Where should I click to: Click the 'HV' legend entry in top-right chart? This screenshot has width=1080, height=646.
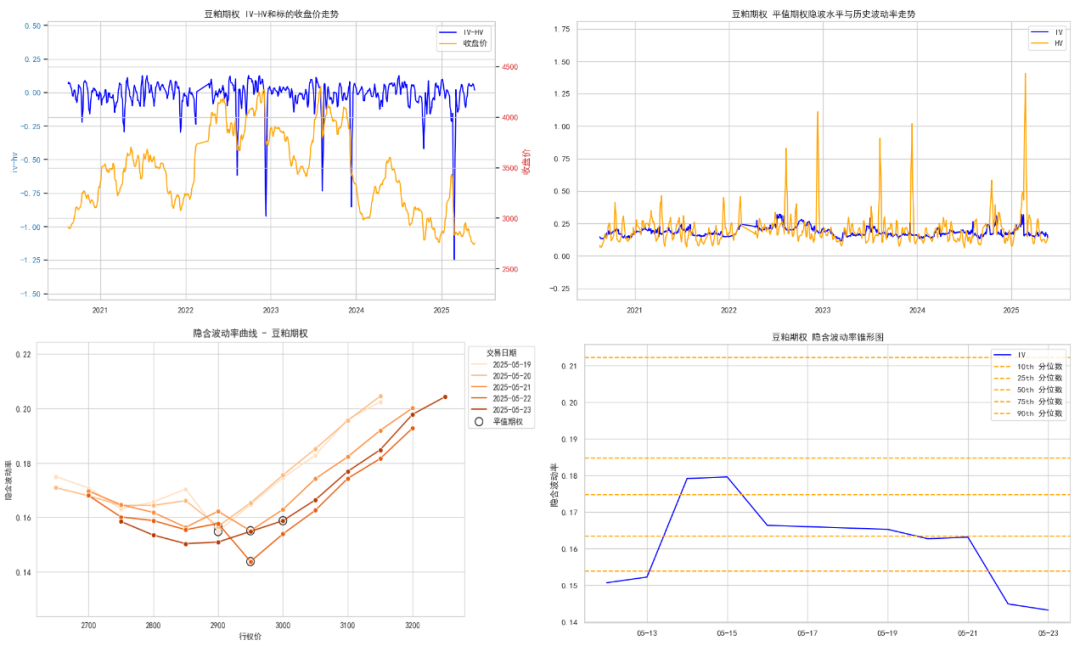point(1048,43)
